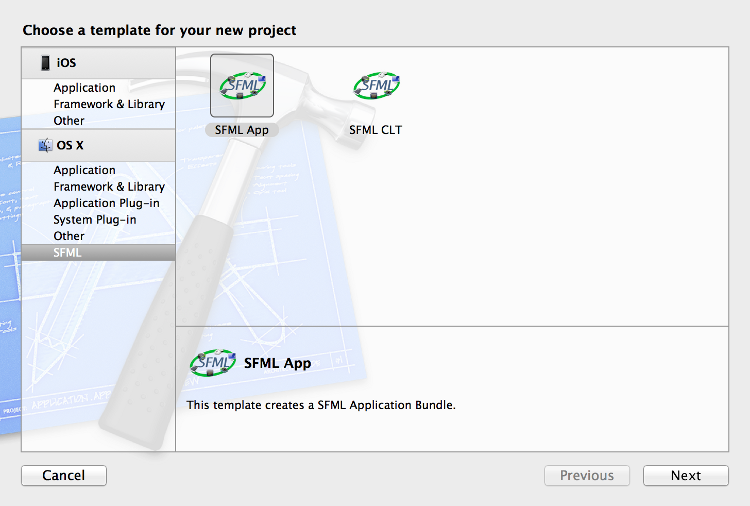Select System Plug-in category
The width and height of the screenshot is (750, 506).
[x=95, y=220]
